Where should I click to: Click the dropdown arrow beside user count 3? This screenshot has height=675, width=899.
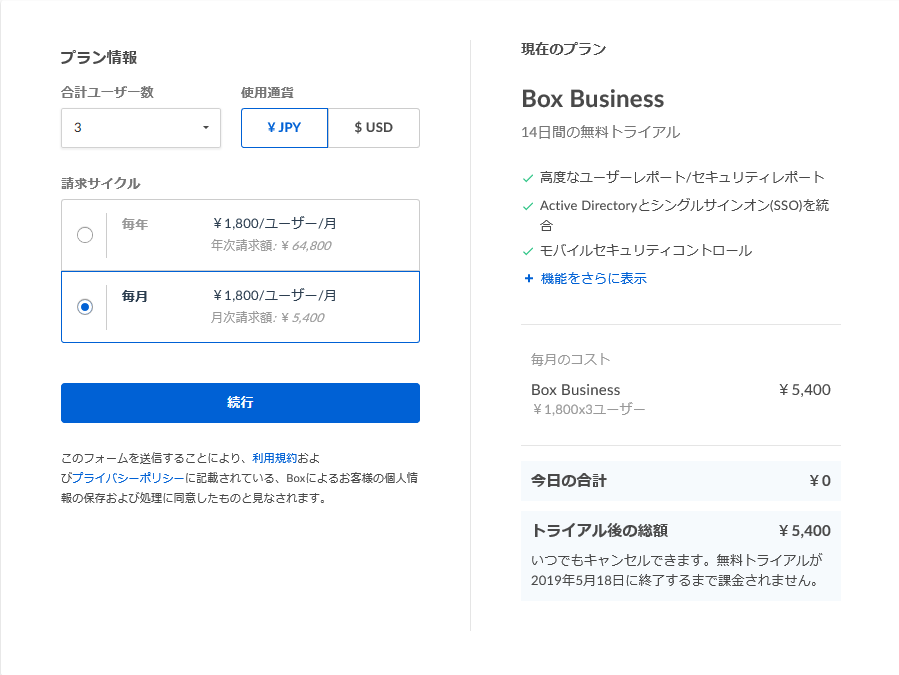[x=206, y=128]
